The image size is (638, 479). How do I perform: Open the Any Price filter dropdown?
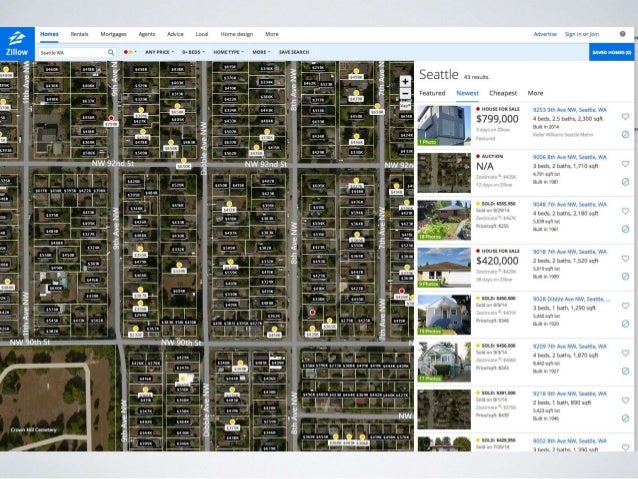pyautogui.click(x=159, y=52)
